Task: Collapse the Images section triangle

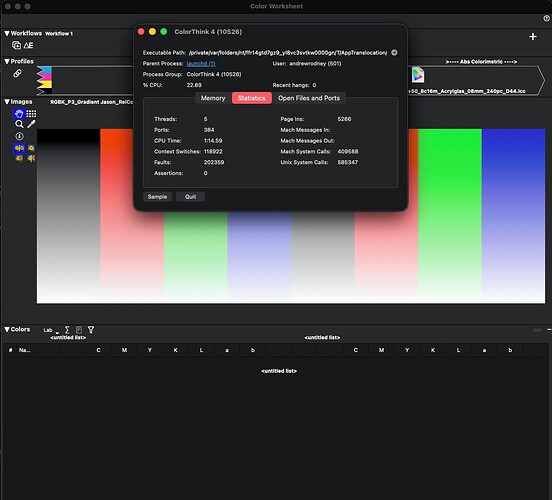Action: [x=7, y=102]
